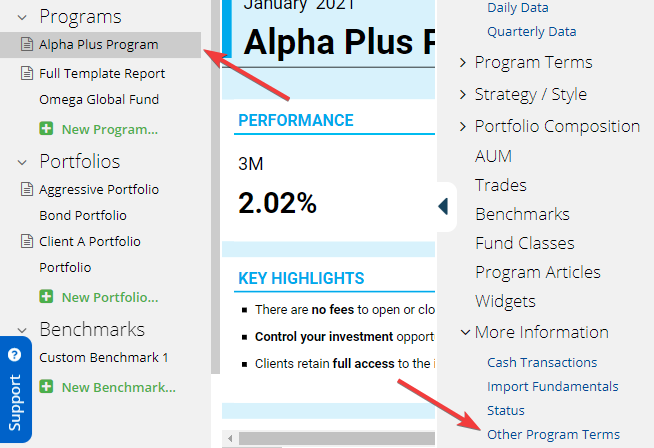Collapse the Portfolios section chevron
The image size is (654, 448).
[23, 162]
